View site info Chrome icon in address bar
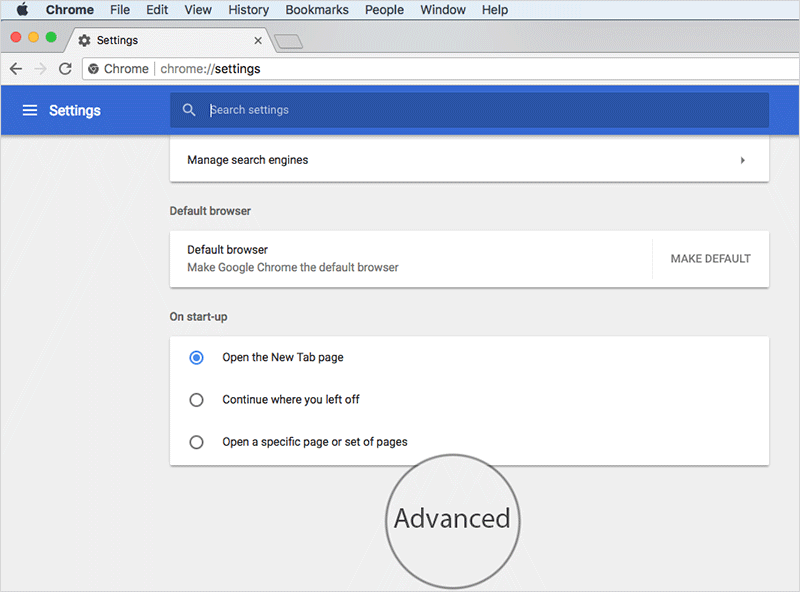The height and width of the screenshot is (592, 800). pyautogui.click(x=93, y=68)
